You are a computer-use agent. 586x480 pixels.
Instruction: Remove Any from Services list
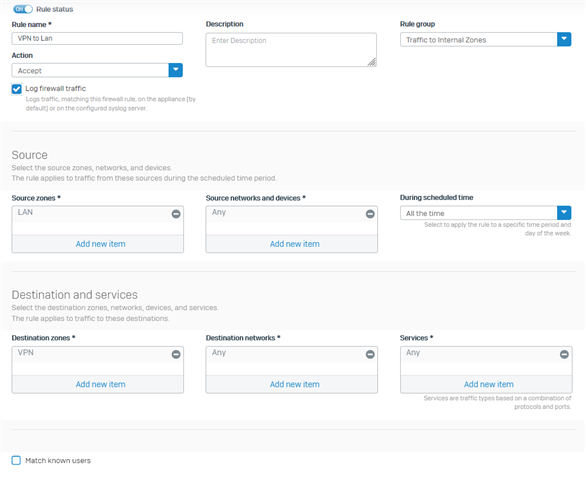[564, 354]
